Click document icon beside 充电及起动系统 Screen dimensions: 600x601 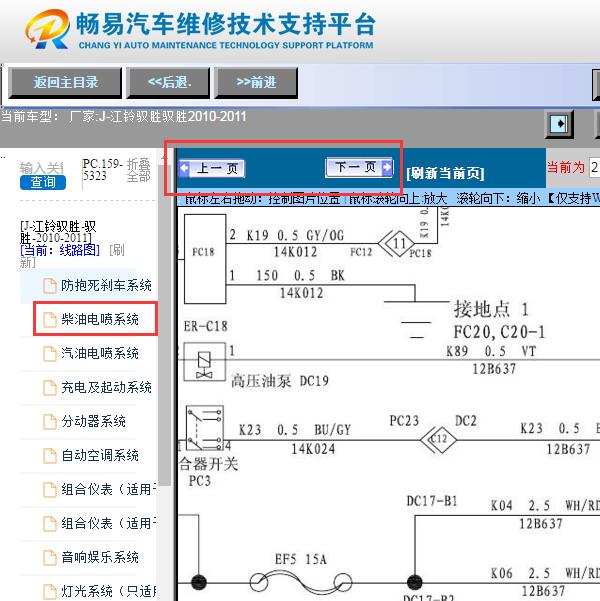(x=50, y=388)
